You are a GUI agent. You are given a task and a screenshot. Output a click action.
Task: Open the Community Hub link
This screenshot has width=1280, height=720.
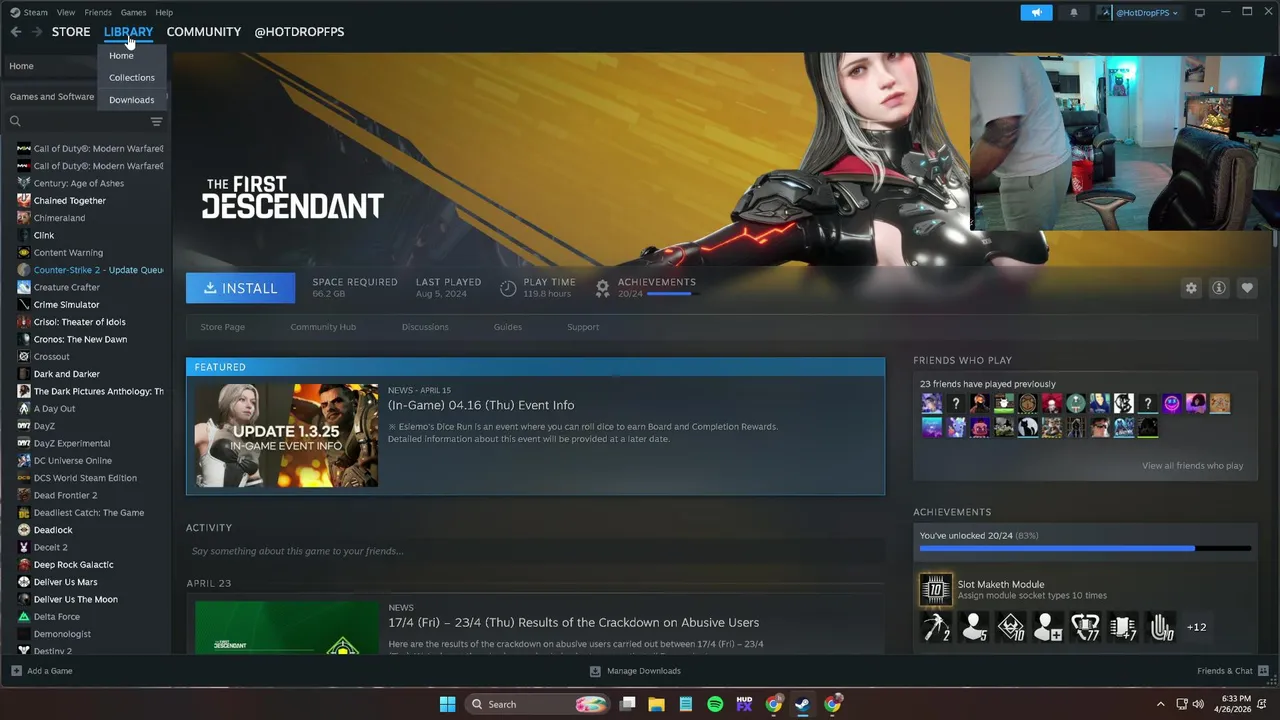(323, 327)
